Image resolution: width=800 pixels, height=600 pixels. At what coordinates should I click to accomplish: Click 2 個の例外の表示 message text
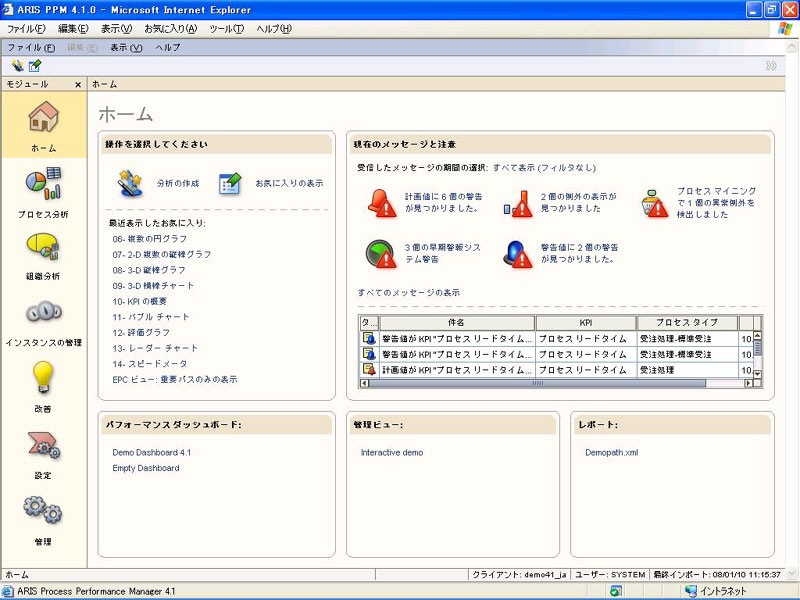(579, 202)
